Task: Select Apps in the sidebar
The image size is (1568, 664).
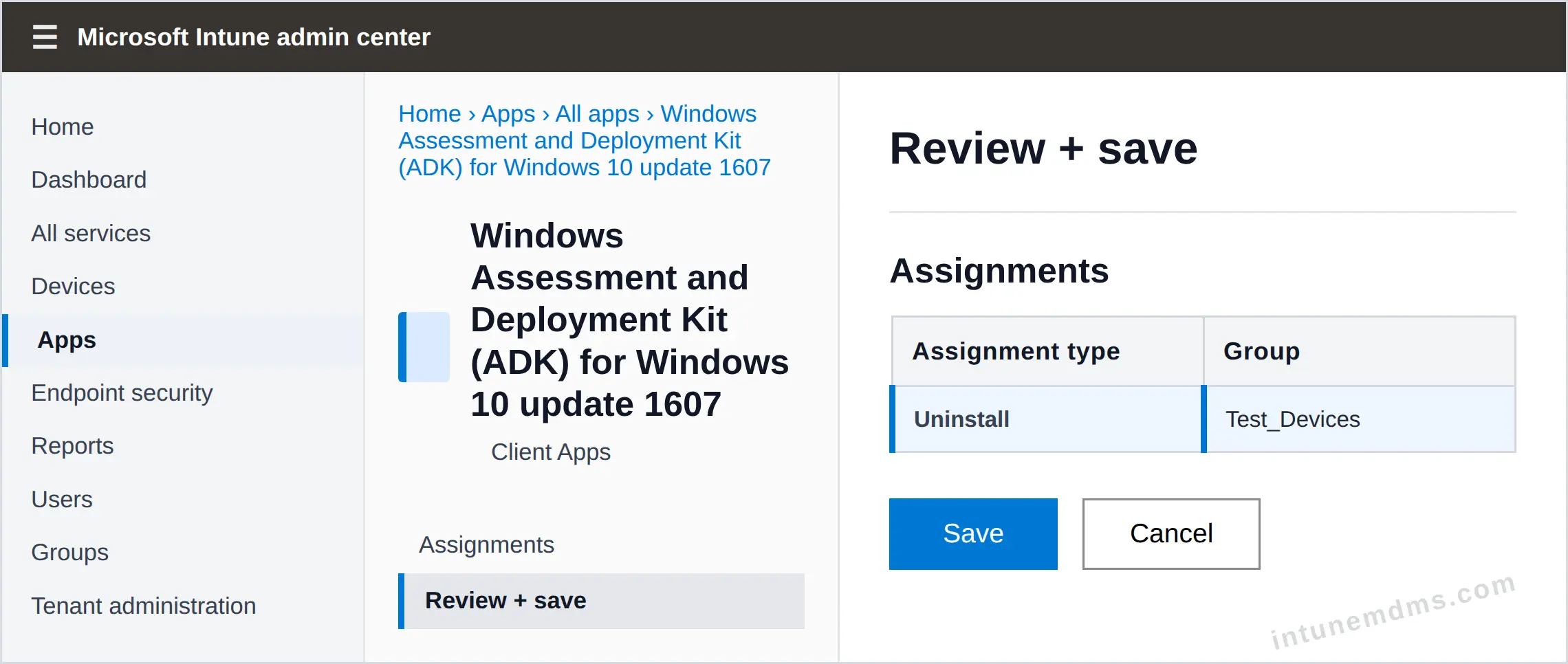Action: click(x=183, y=340)
